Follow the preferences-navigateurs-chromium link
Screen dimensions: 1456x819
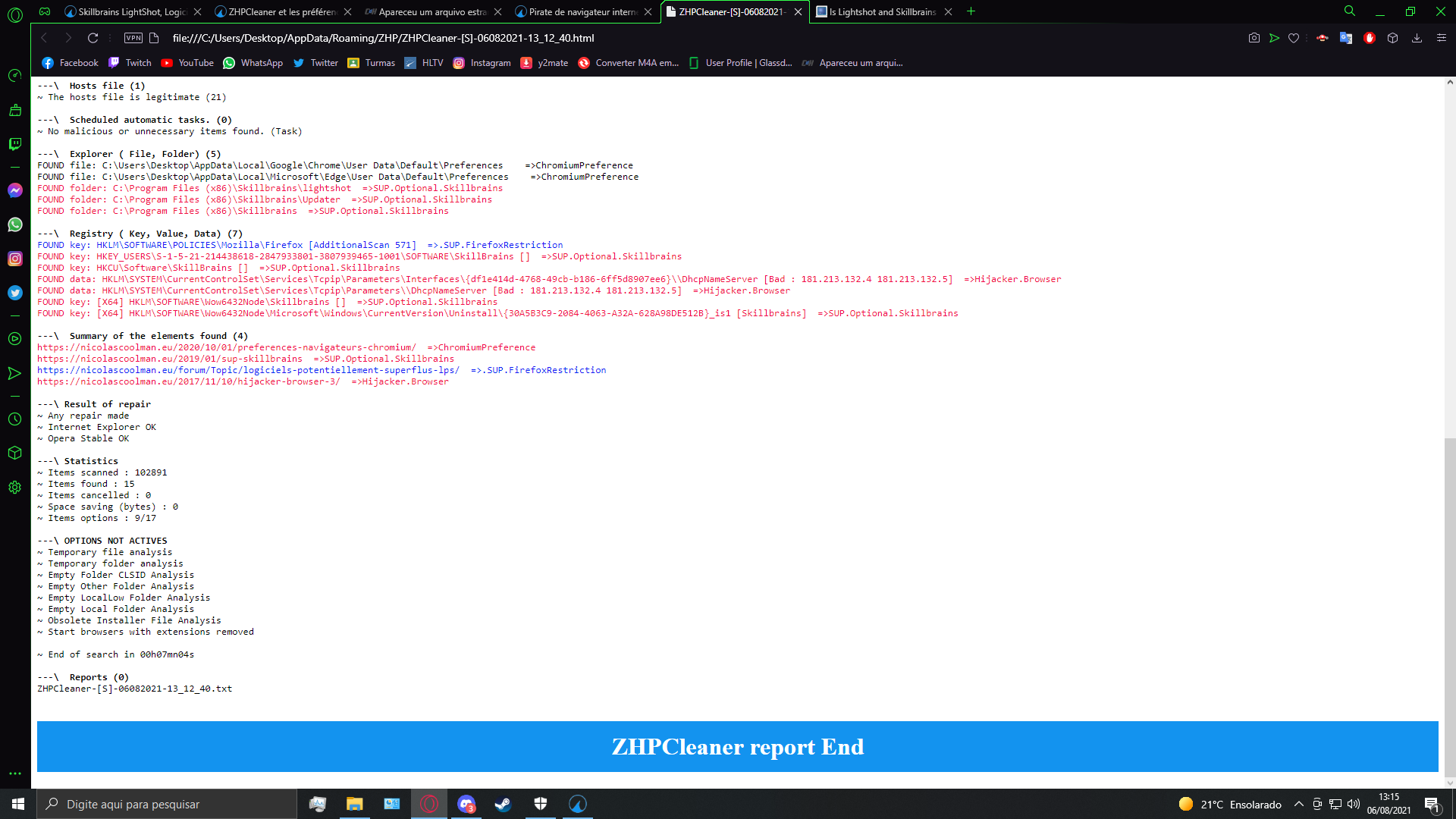click(227, 347)
